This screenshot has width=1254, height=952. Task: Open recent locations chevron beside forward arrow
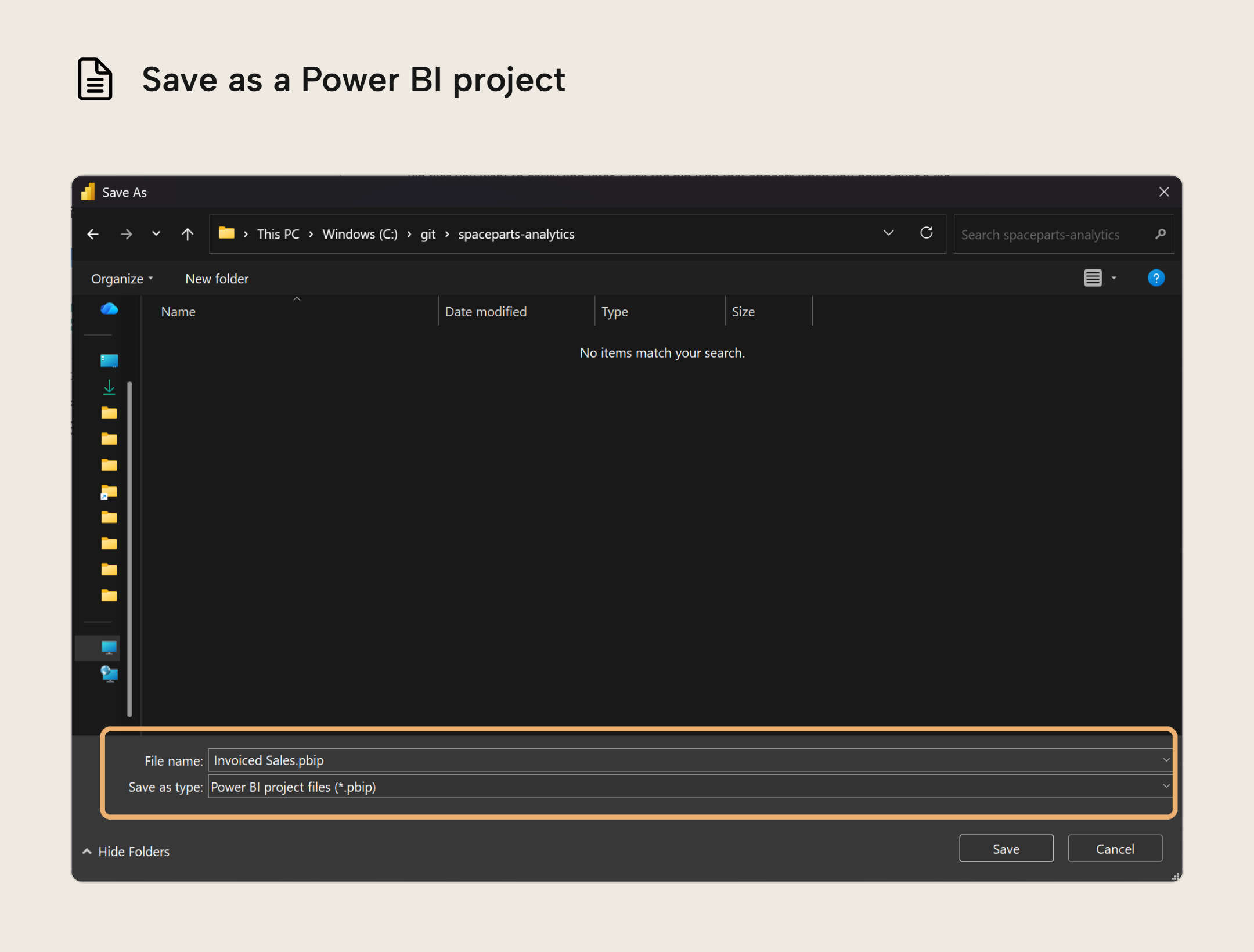point(156,233)
